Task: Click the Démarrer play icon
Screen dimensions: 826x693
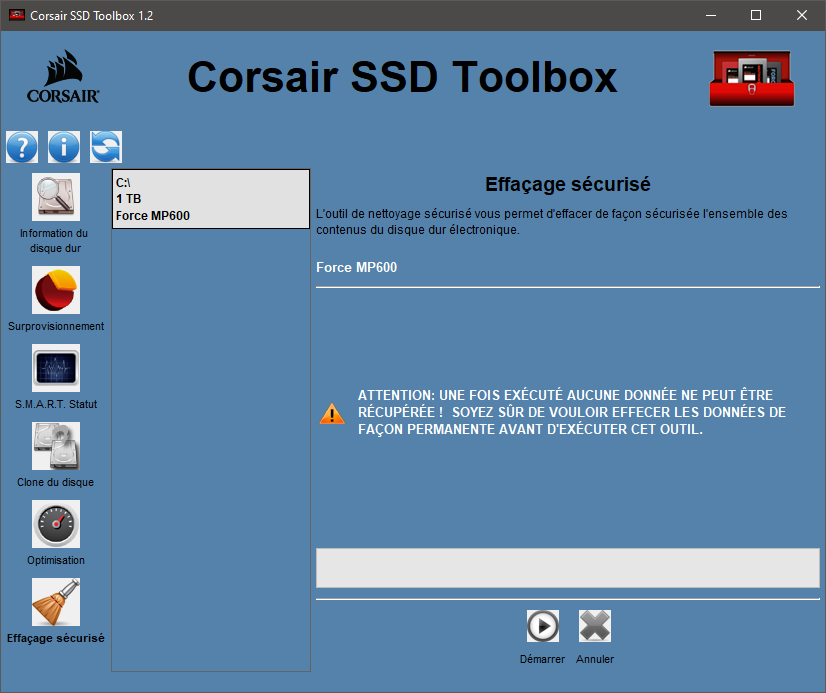Action: pyautogui.click(x=543, y=626)
